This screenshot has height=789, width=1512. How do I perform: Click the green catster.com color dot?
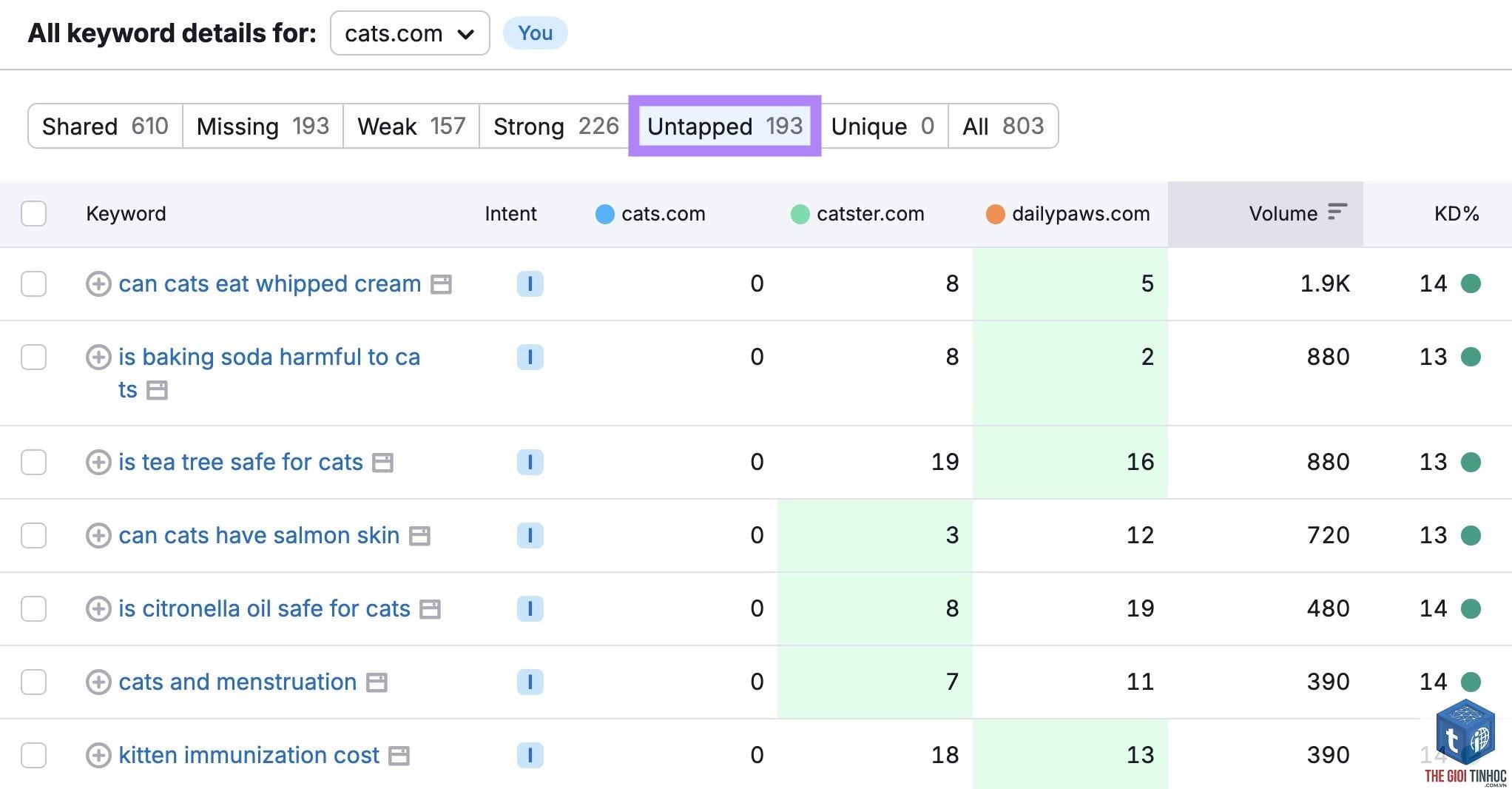point(800,215)
